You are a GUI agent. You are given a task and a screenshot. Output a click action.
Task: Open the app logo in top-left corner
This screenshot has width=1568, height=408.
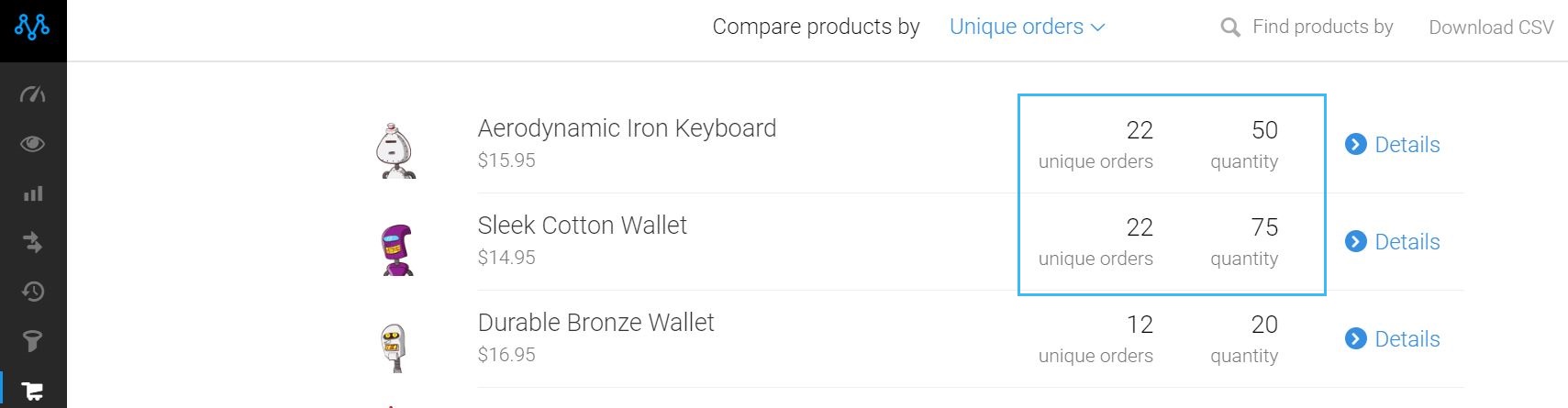tap(32, 28)
